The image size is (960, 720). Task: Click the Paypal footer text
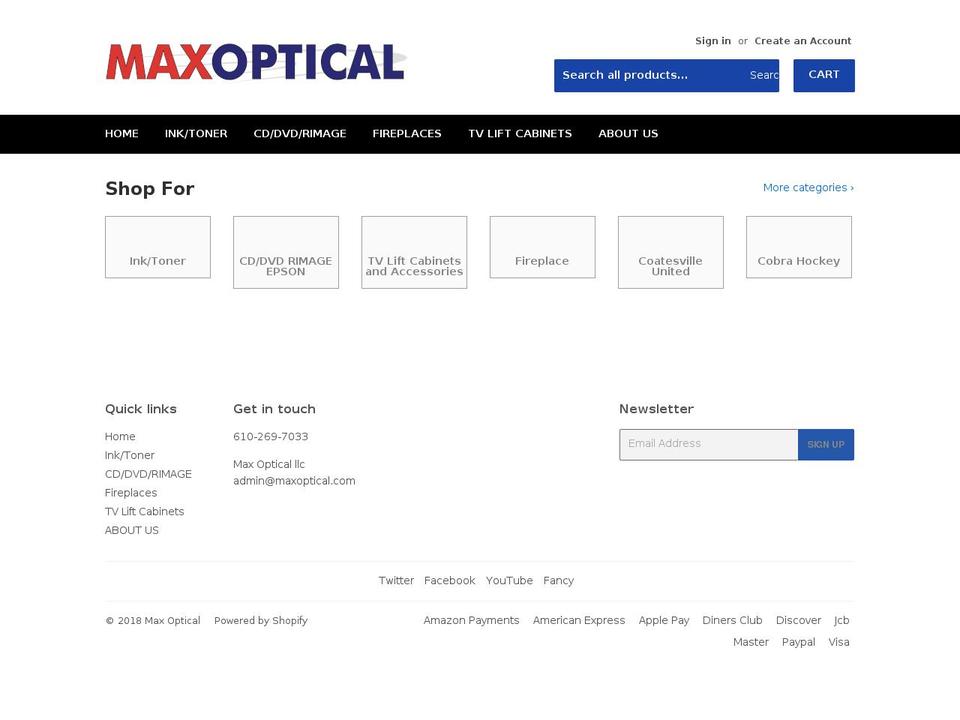coord(798,642)
